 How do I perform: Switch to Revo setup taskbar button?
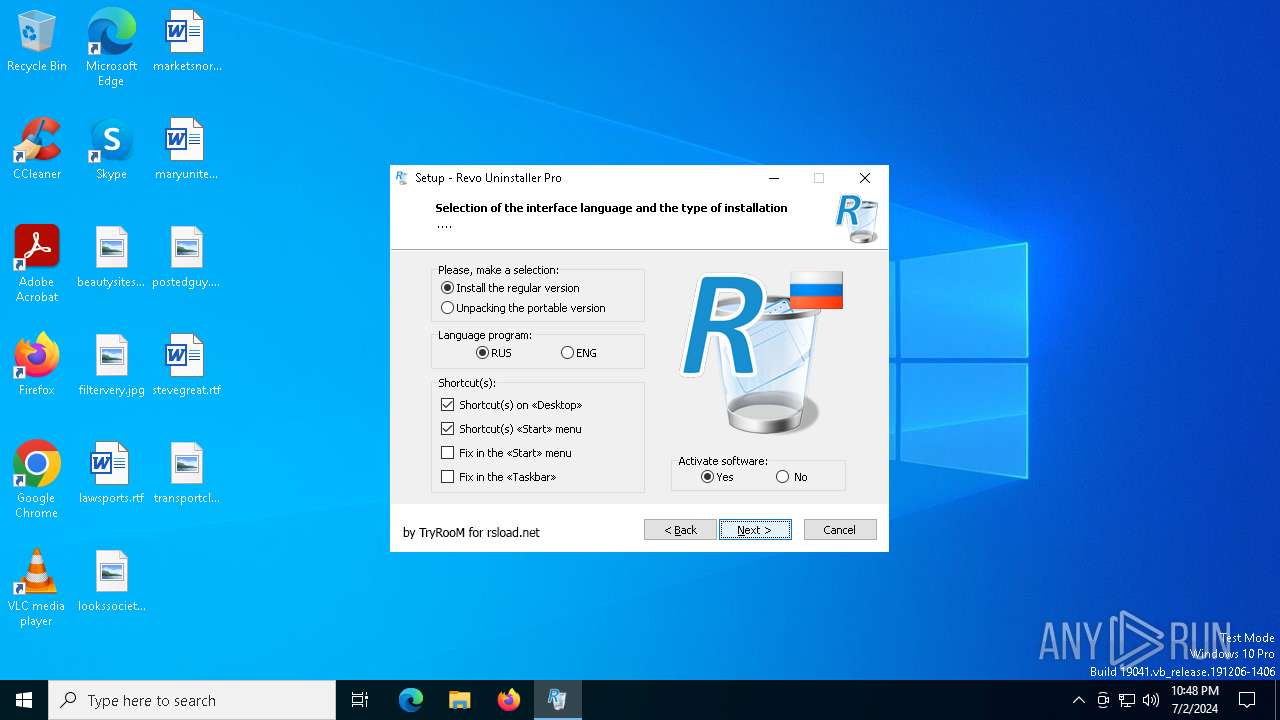pos(557,700)
